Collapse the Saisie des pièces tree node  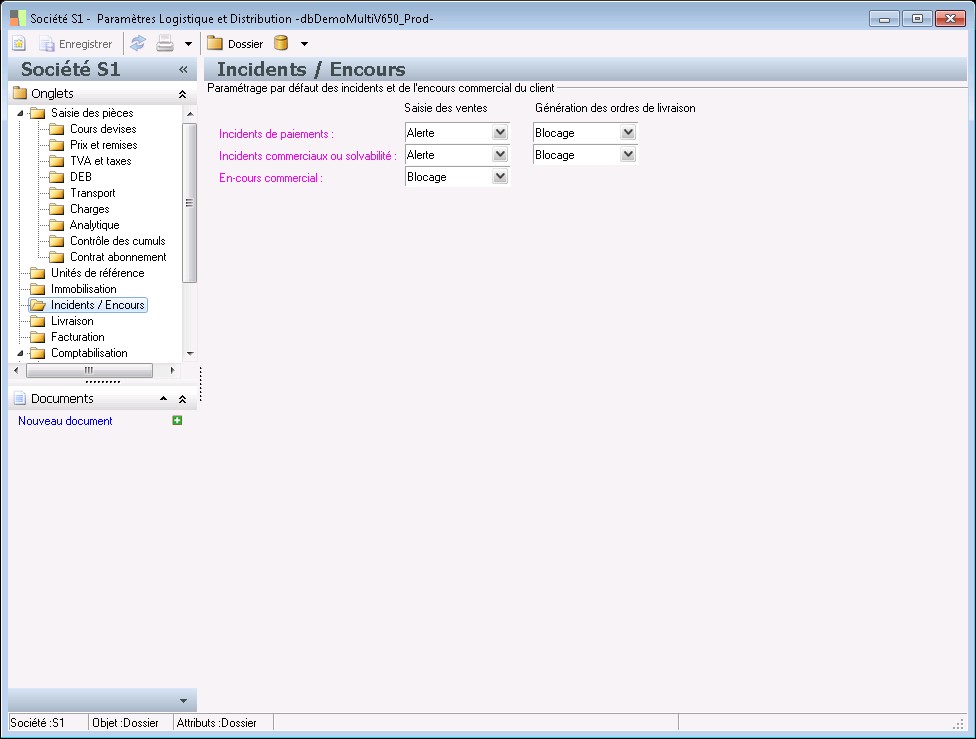(x=20, y=114)
